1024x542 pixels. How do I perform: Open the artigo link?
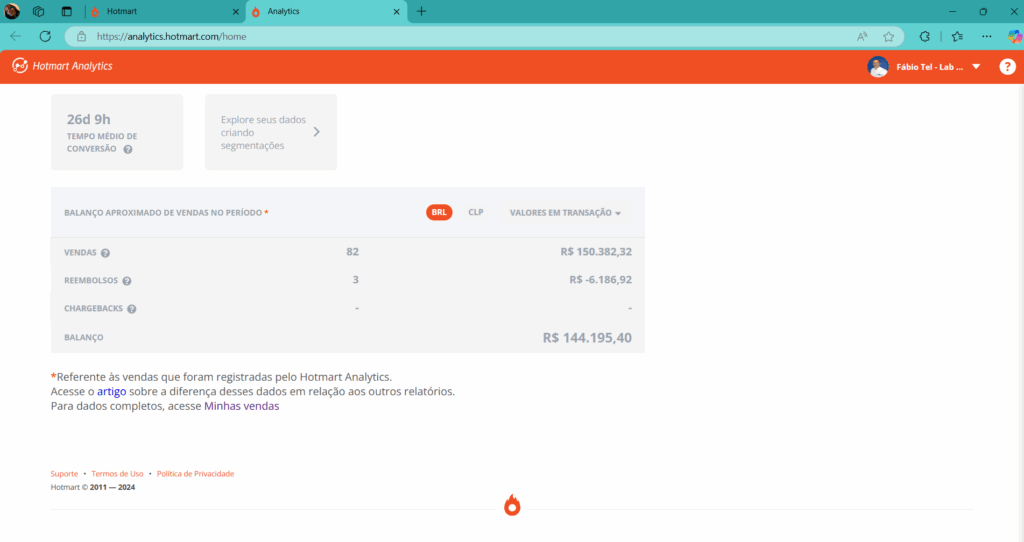(x=112, y=391)
